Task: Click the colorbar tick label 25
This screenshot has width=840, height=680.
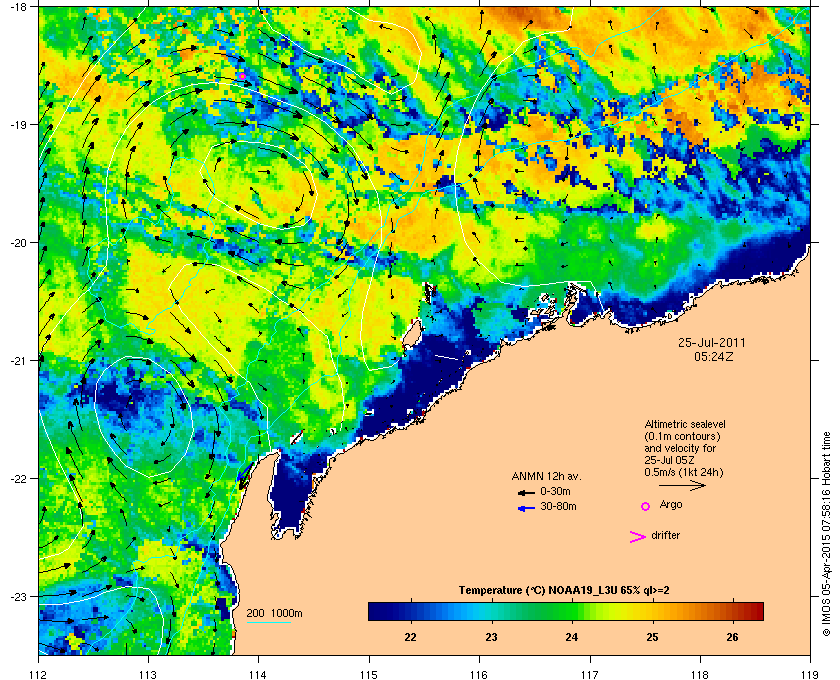Action: (x=652, y=637)
